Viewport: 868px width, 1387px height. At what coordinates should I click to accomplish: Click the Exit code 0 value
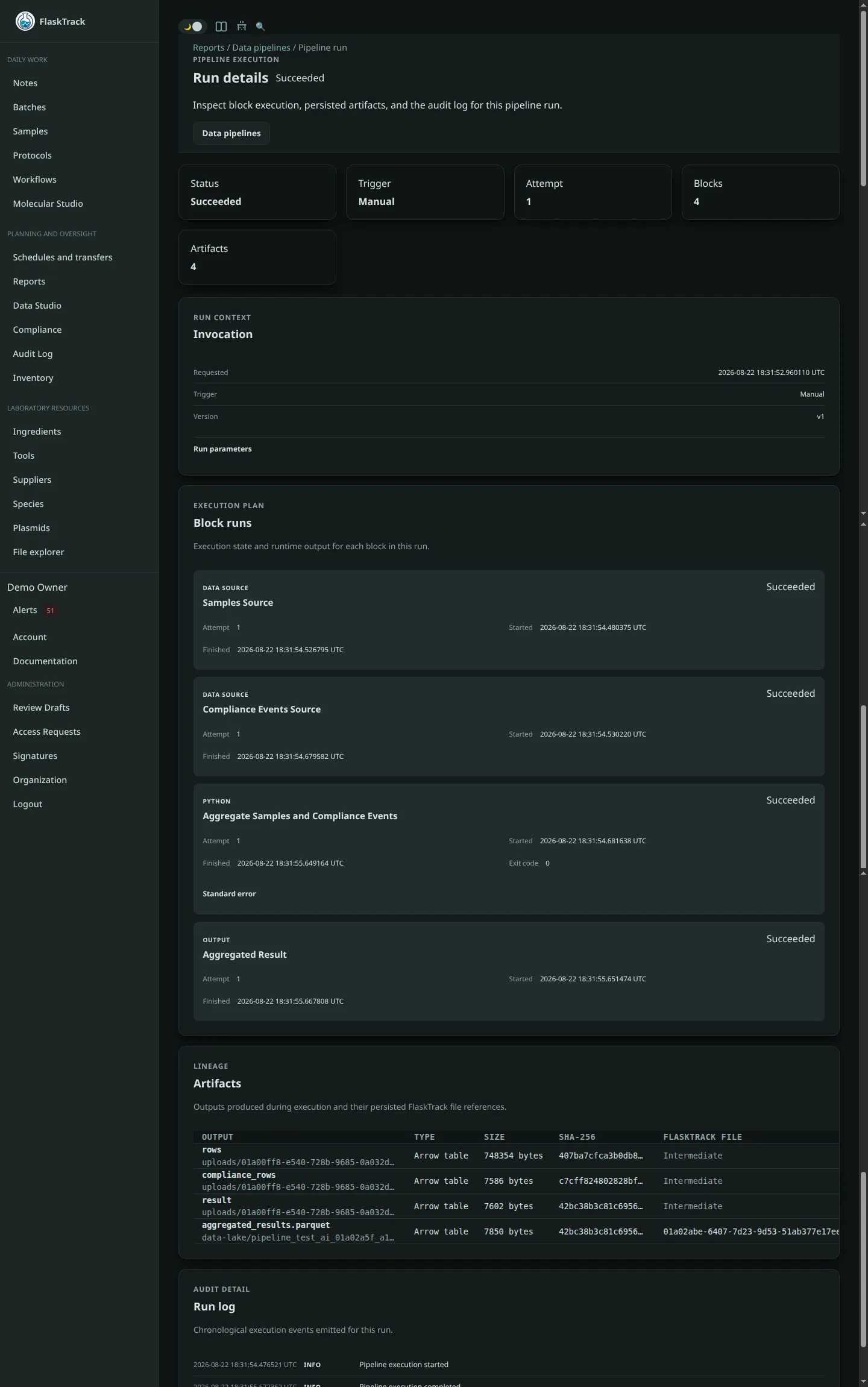(547, 863)
